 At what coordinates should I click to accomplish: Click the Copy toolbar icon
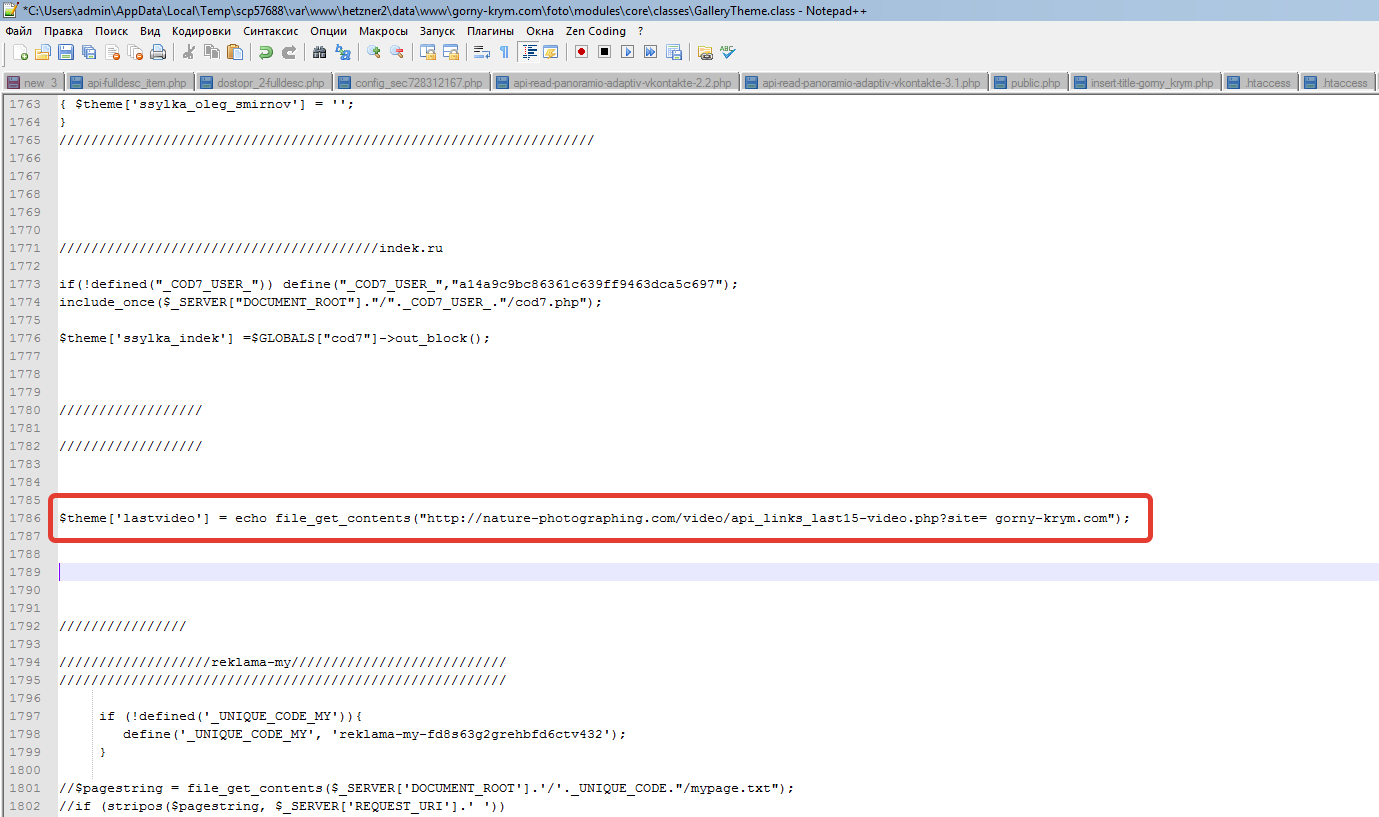(211, 52)
